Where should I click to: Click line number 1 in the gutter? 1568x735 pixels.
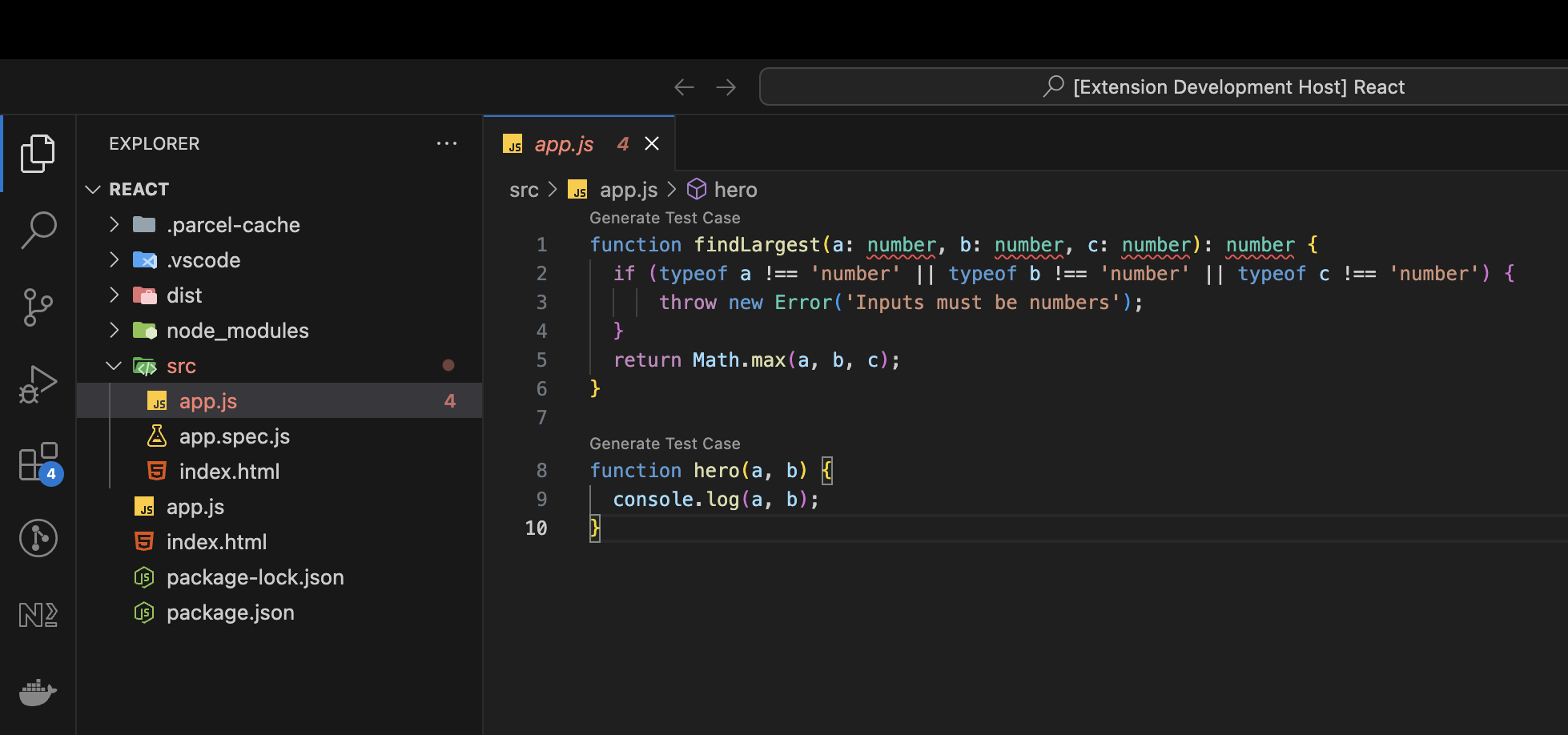coord(541,244)
